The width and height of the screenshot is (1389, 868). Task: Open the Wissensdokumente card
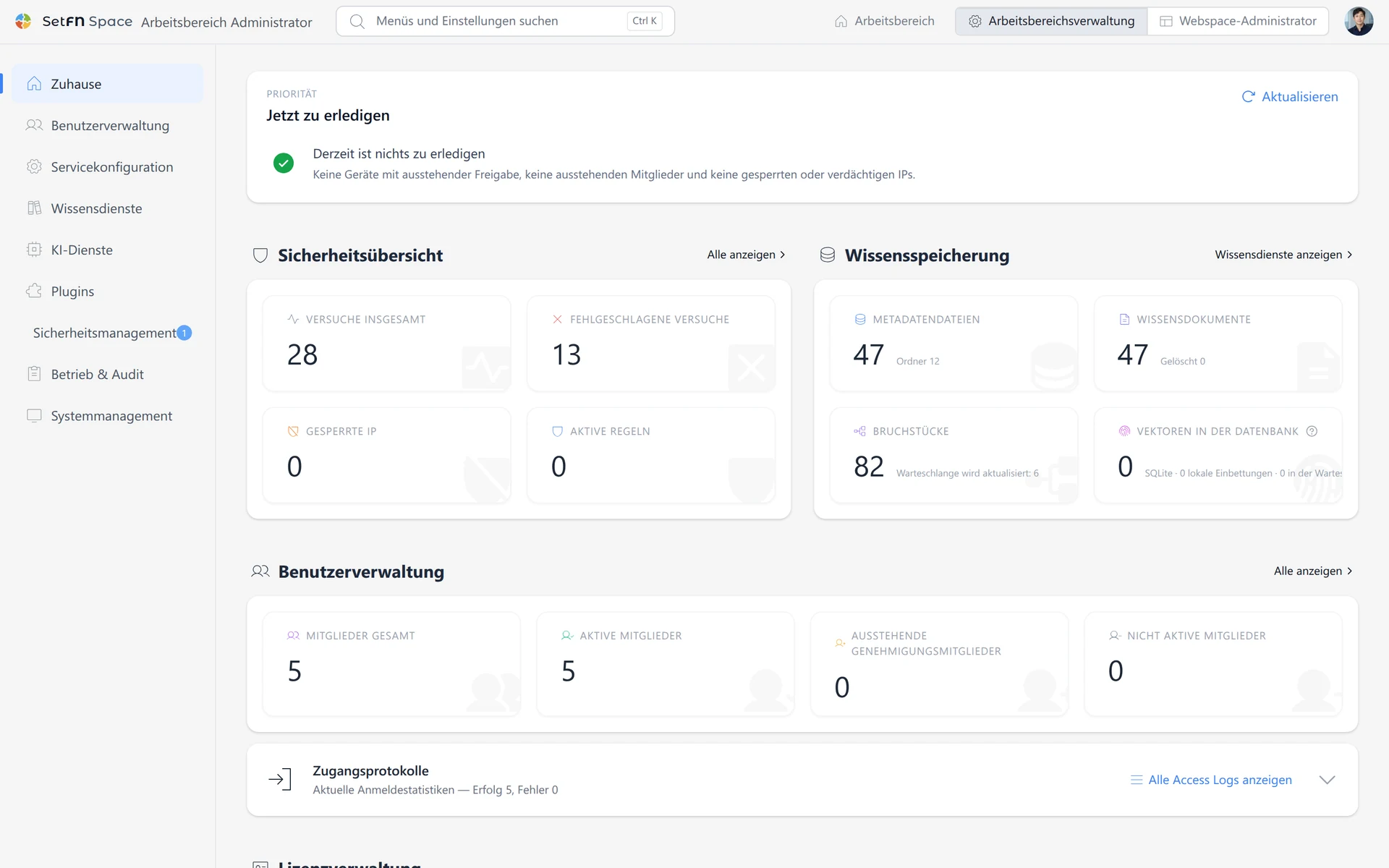(x=1218, y=344)
